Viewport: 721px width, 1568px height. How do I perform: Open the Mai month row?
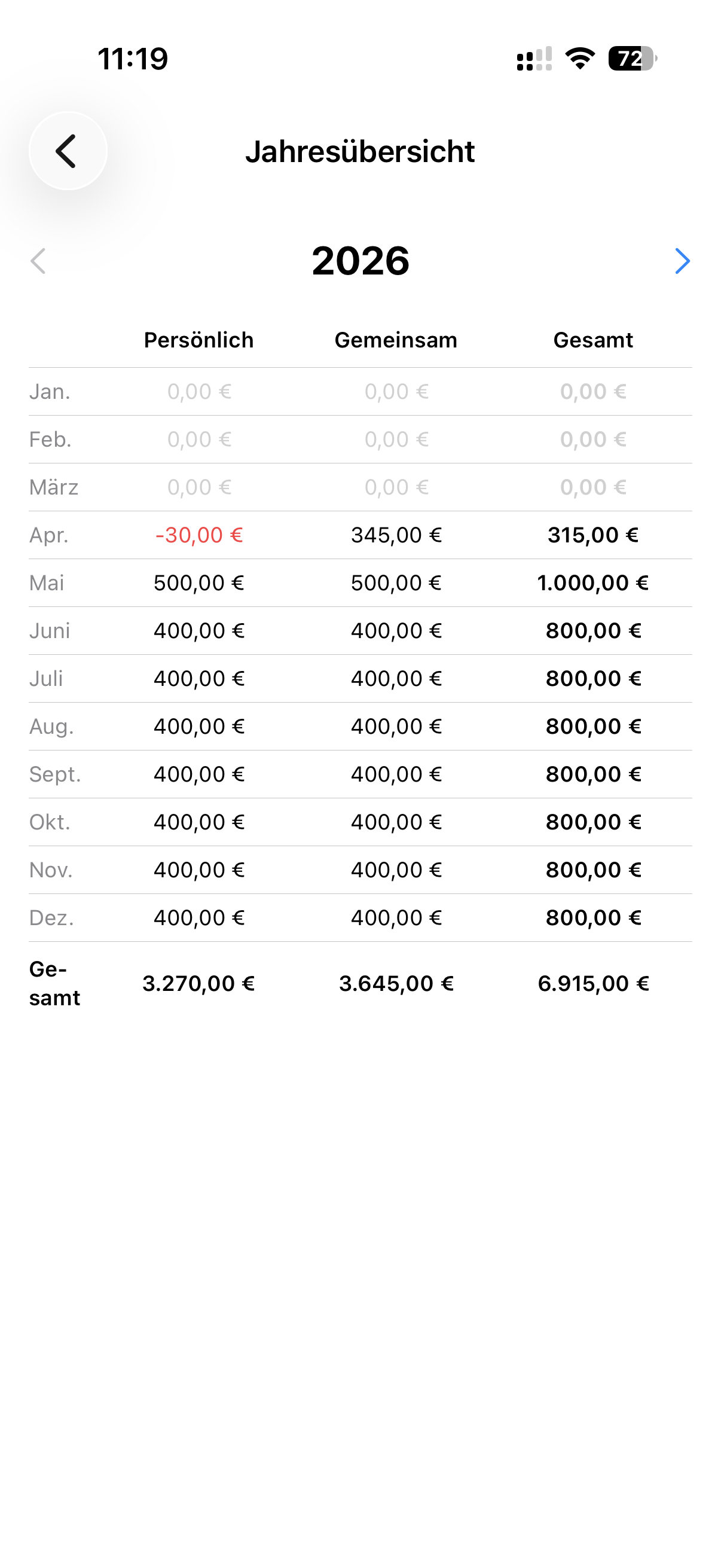tap(360, 583)
